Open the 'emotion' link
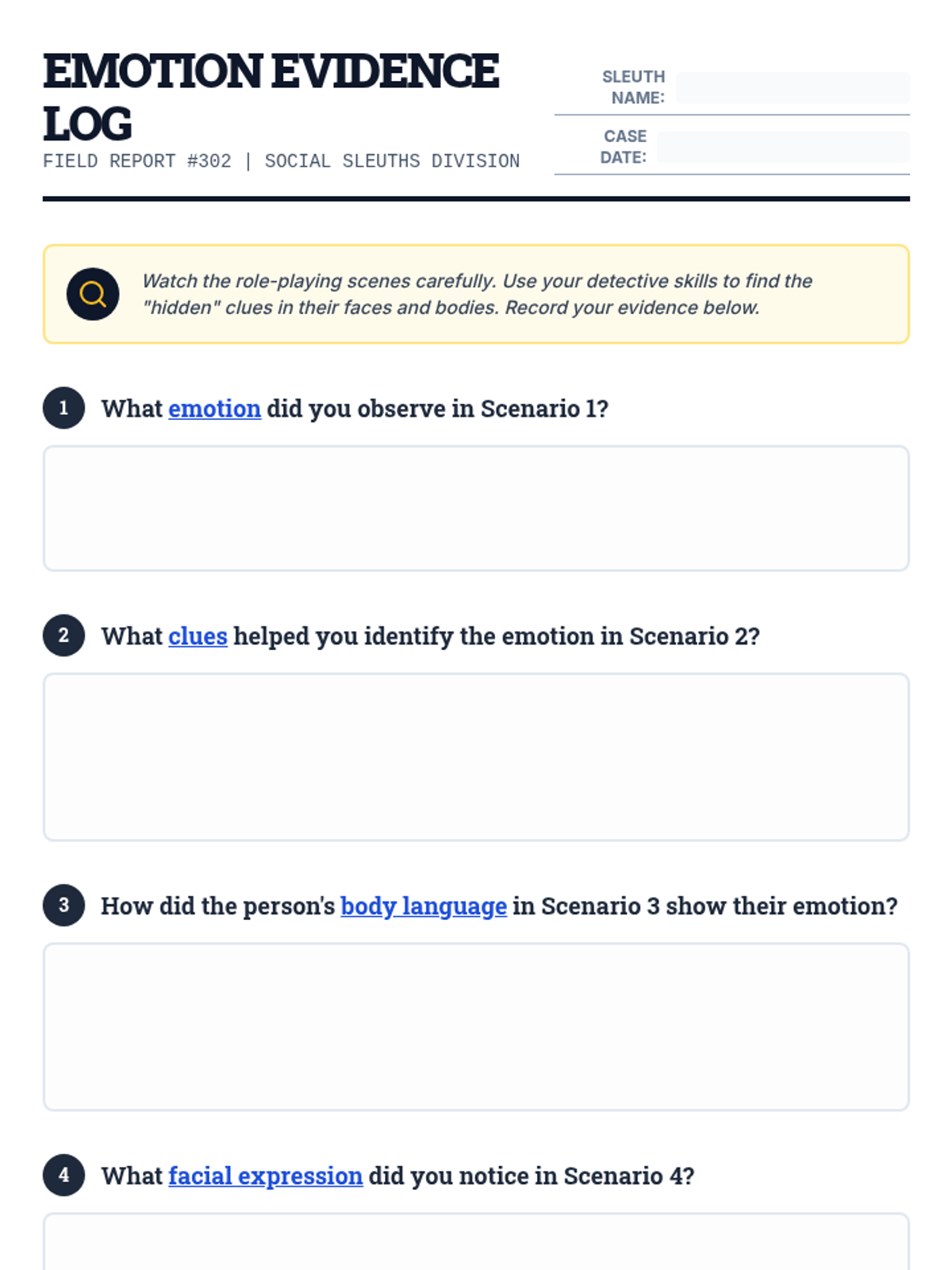This screenshot has height=1270, width=952. coord(214,409)
